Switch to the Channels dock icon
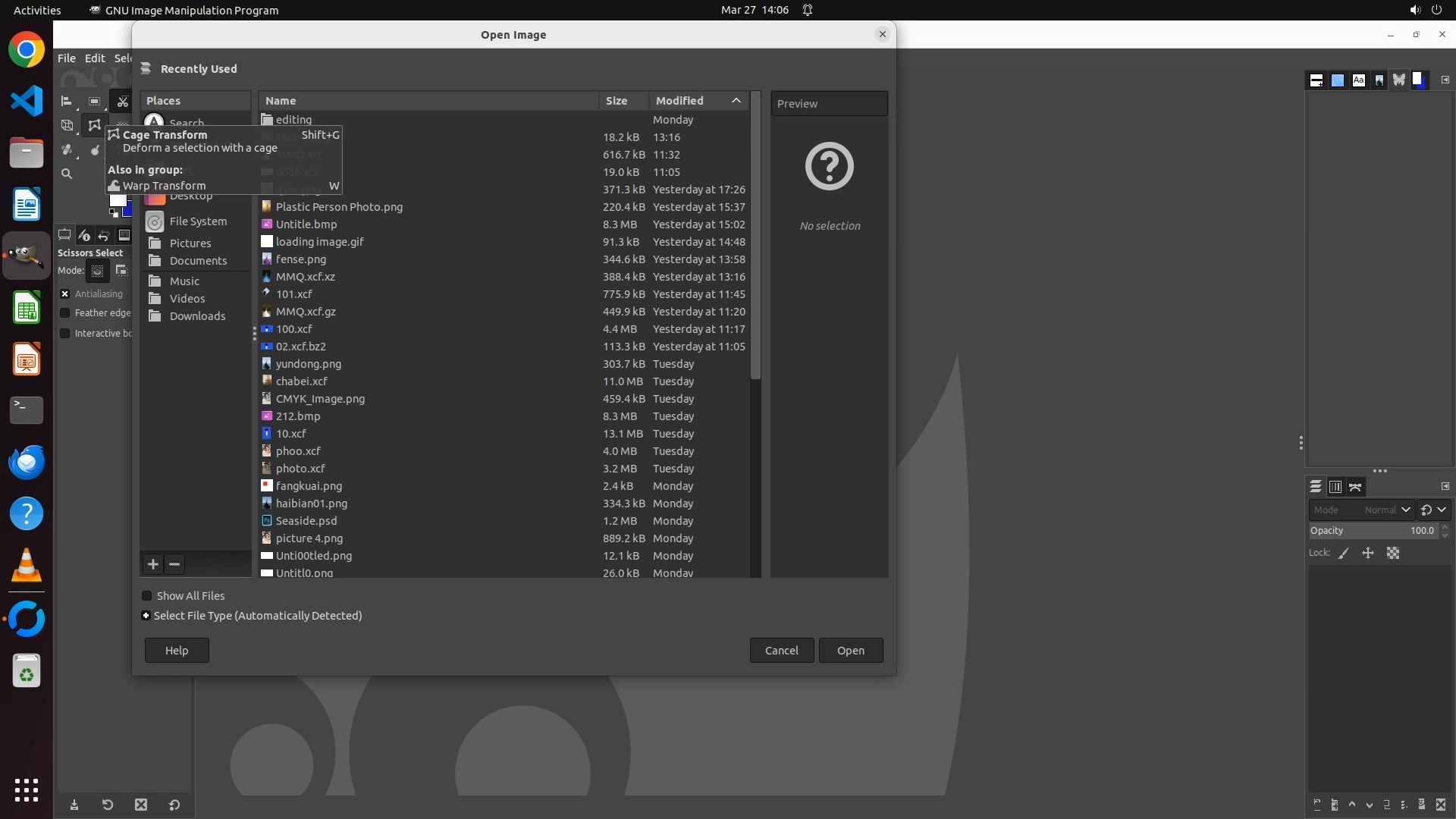 click(x=1335, y=487)
